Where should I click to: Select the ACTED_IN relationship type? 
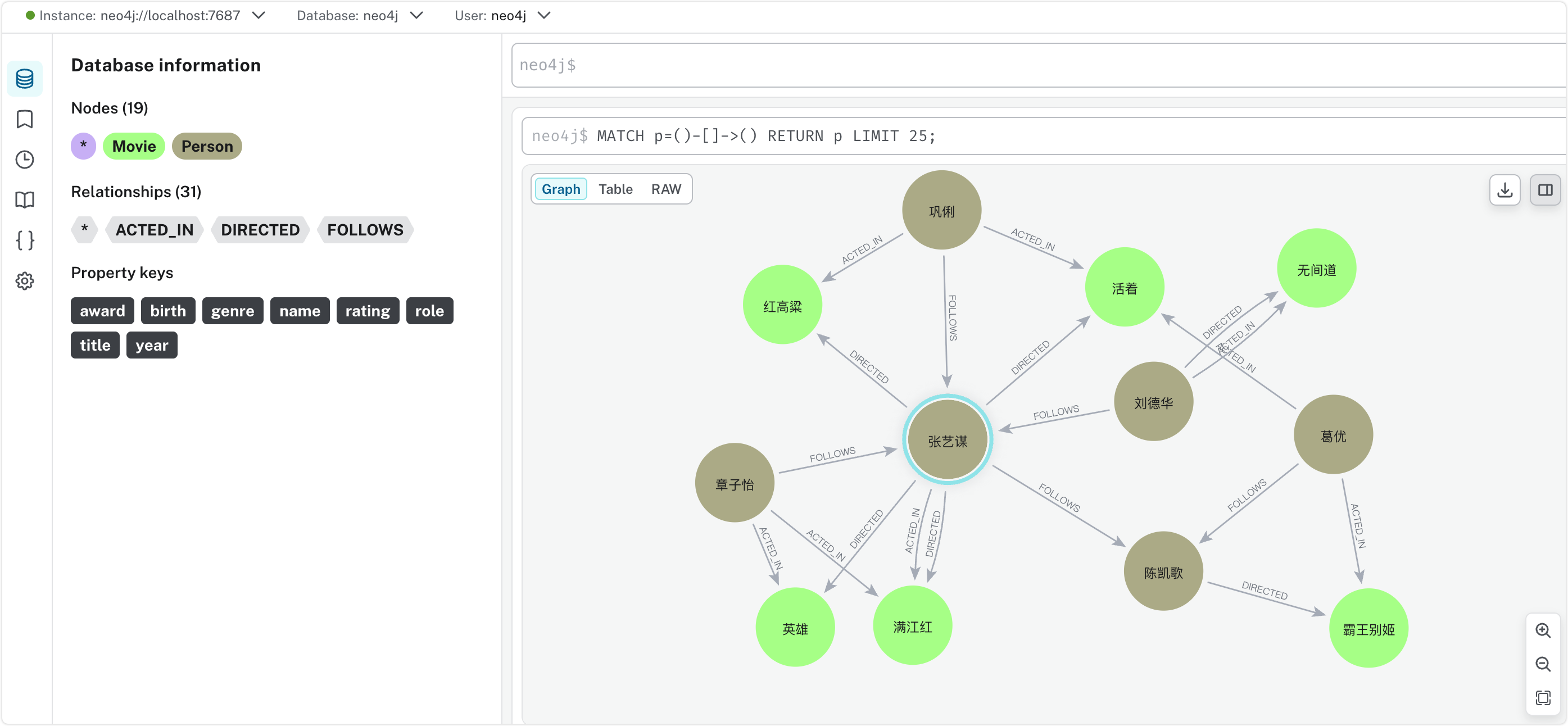click(x=155, y=230)
